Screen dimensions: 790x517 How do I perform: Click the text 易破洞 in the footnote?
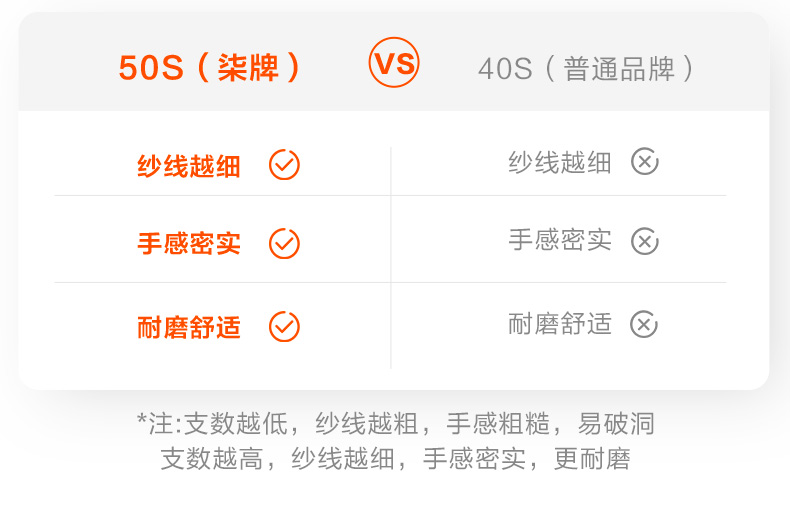616,423
